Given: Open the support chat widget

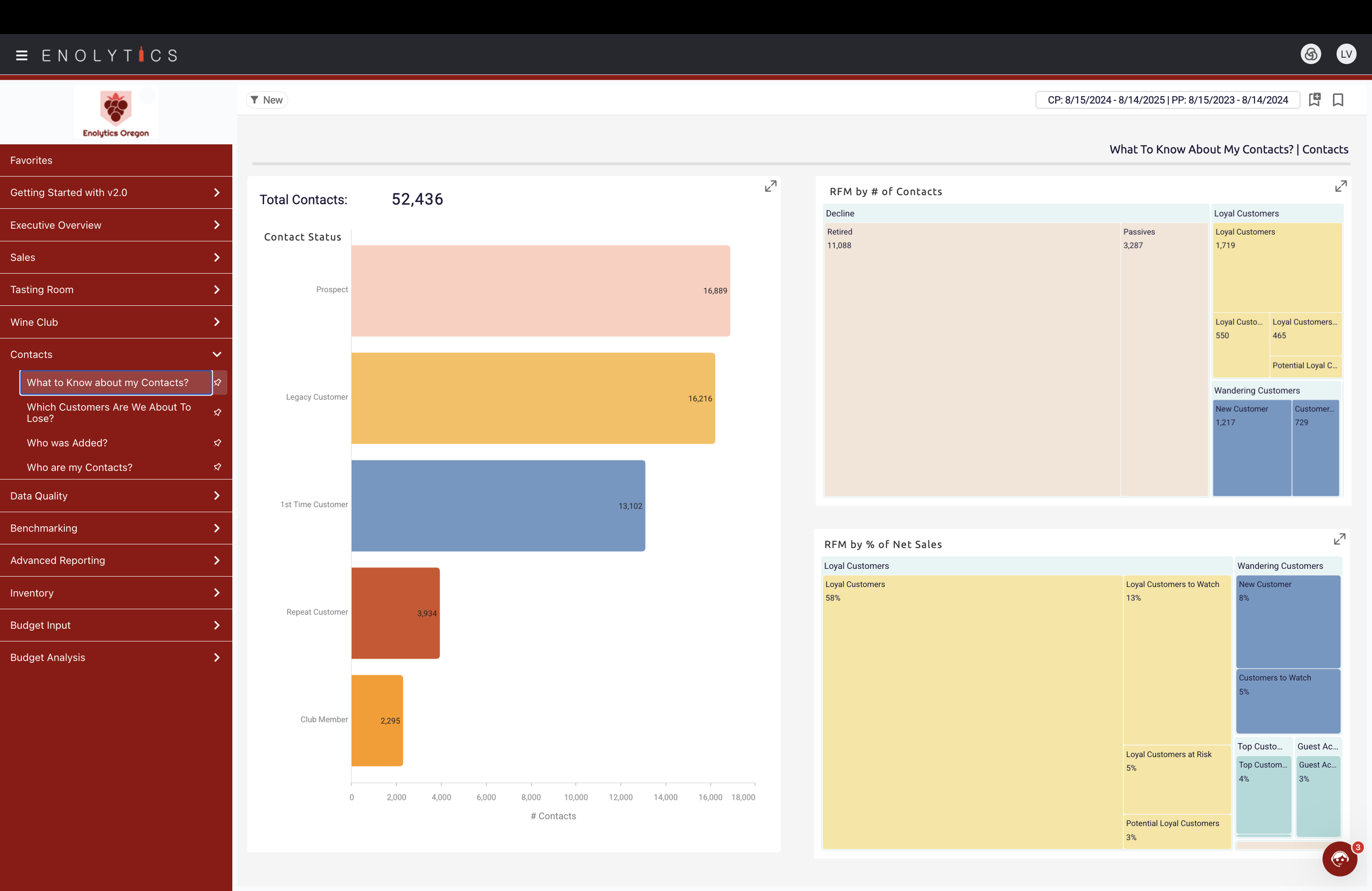Looking at the screenshot, I should [1339, 859].
